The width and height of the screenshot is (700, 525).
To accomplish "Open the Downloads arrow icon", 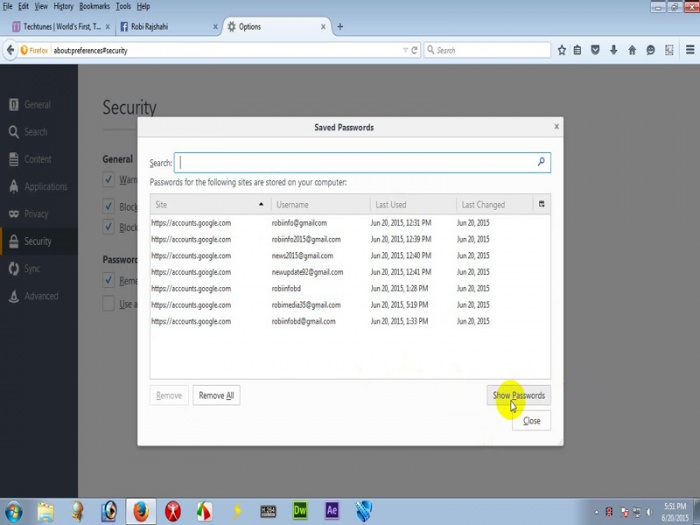I will click(614, 50).
